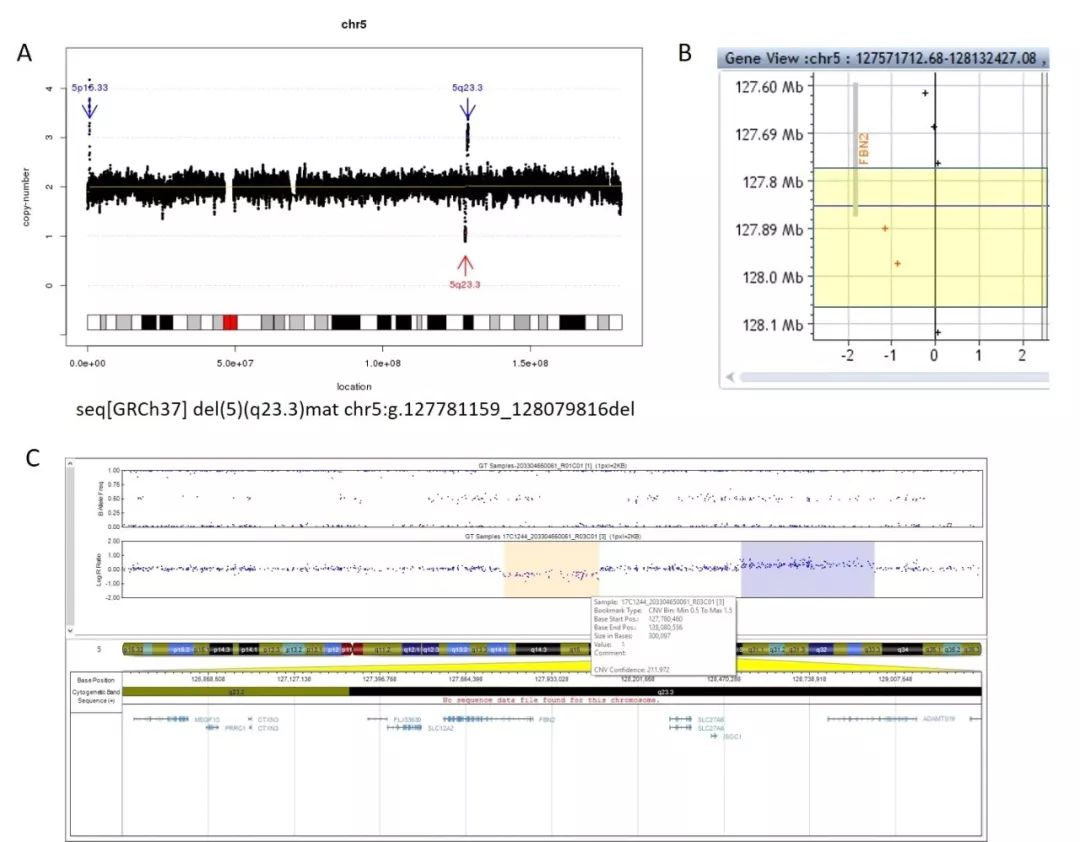Select the orange probe marker near 128.0 Mb

[x=898, y=264]
